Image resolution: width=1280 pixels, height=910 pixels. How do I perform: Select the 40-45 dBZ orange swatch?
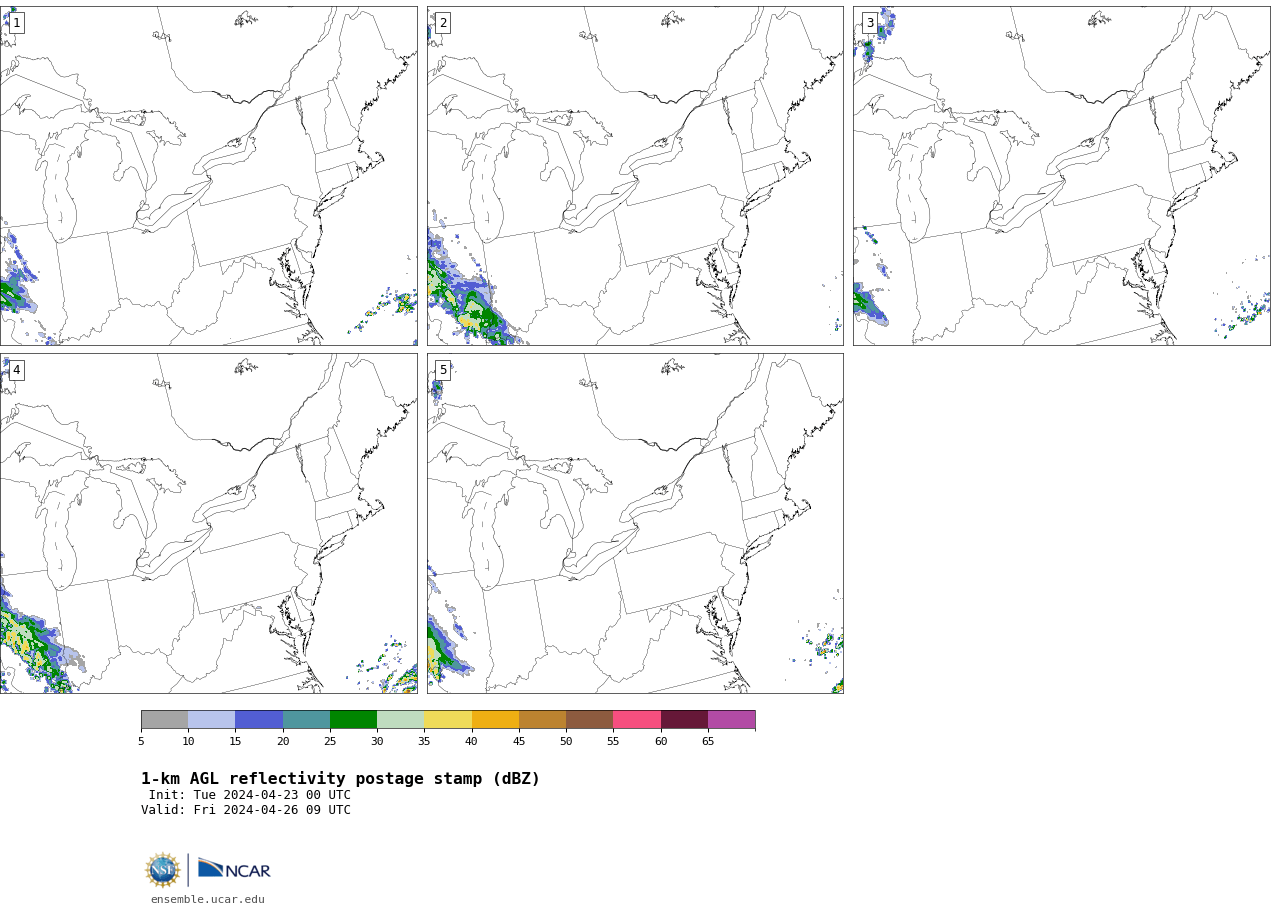point(495,720)
